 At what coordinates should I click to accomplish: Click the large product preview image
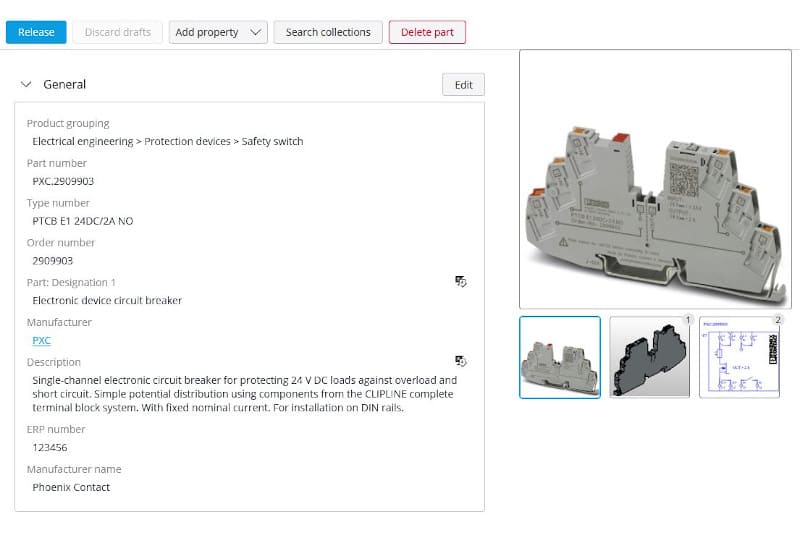(655, 180)
